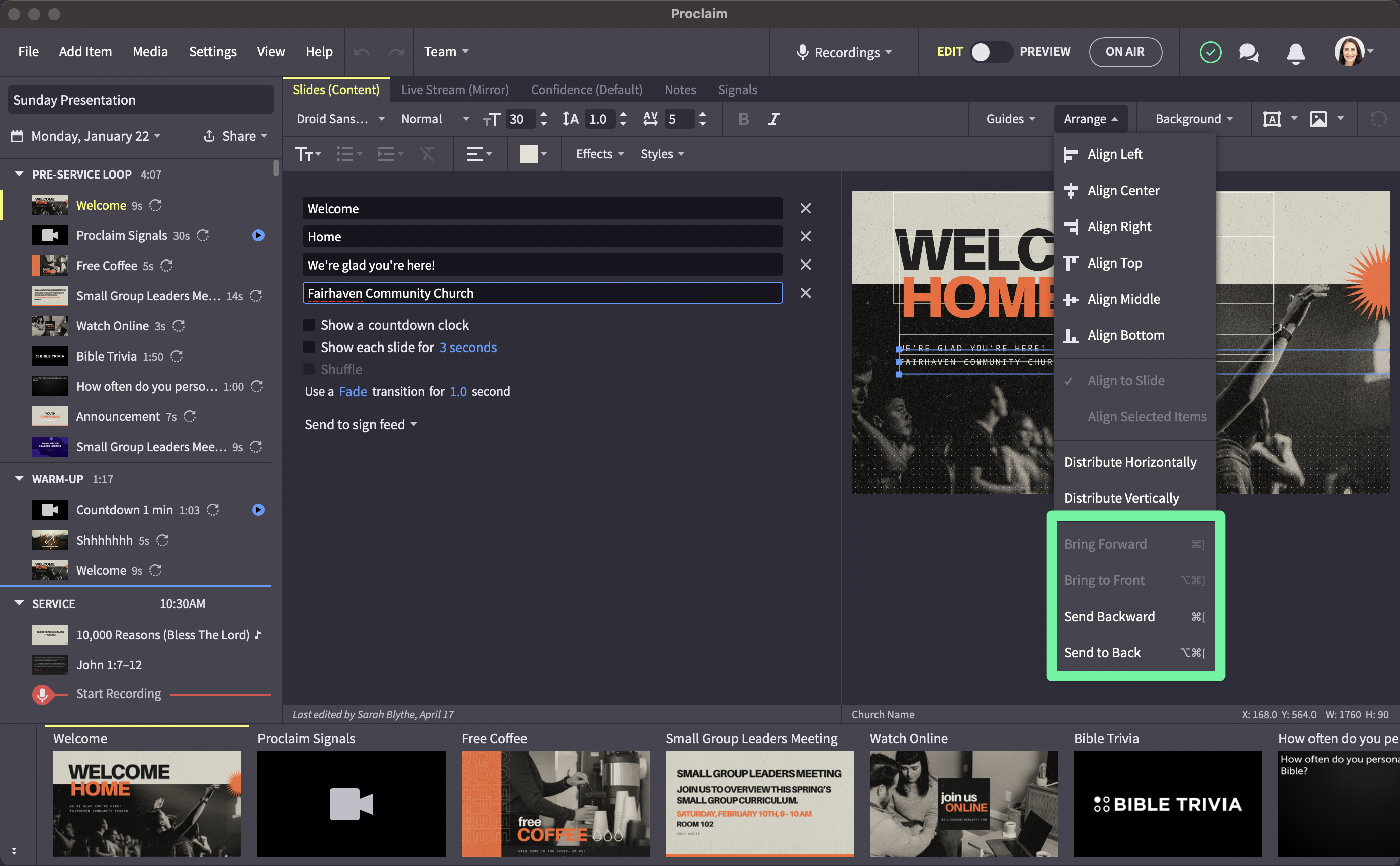Toggle italic text formatting
The width and height of the screenshot is (1400, 866).
click(773, 119)
